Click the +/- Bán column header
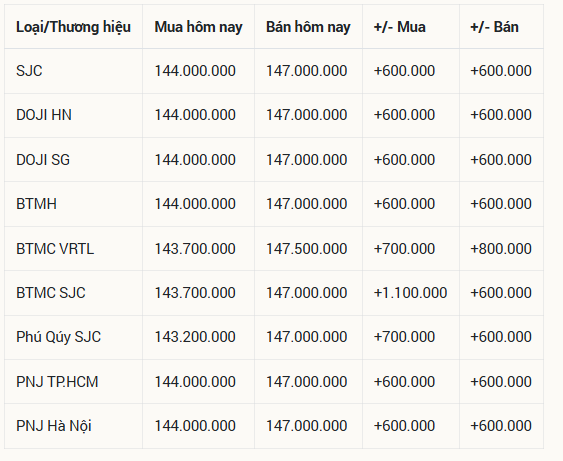 tap(494, 27)
